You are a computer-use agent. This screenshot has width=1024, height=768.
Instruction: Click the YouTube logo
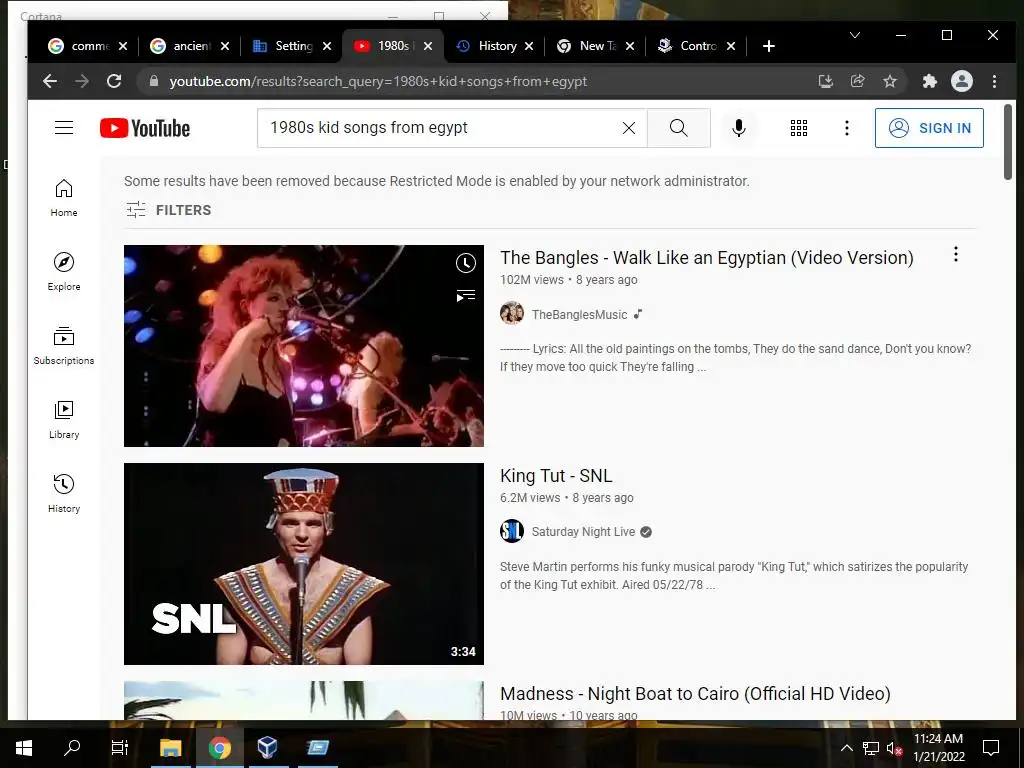pyautogui.click(x=145, y=128)
